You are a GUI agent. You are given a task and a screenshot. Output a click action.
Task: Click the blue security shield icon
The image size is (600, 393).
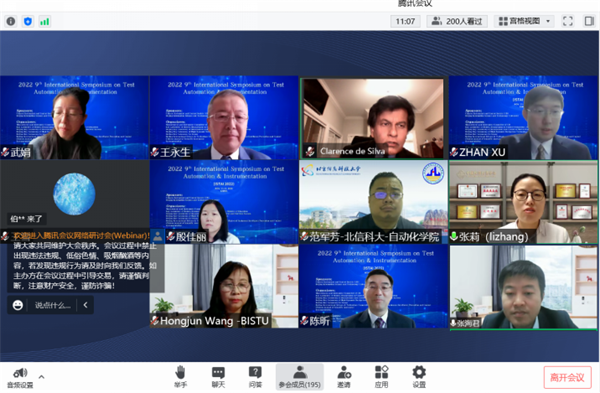click(x=28, y=21)
